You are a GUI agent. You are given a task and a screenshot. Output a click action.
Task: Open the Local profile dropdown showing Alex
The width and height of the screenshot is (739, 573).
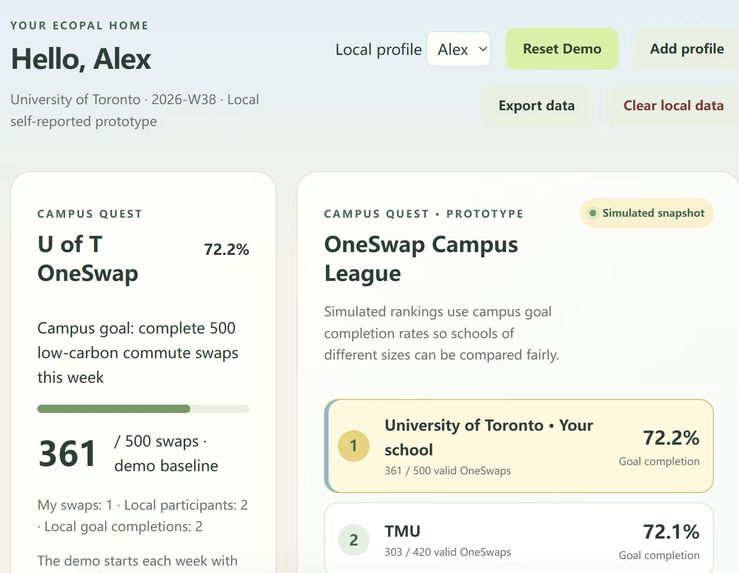coord(459,49)
